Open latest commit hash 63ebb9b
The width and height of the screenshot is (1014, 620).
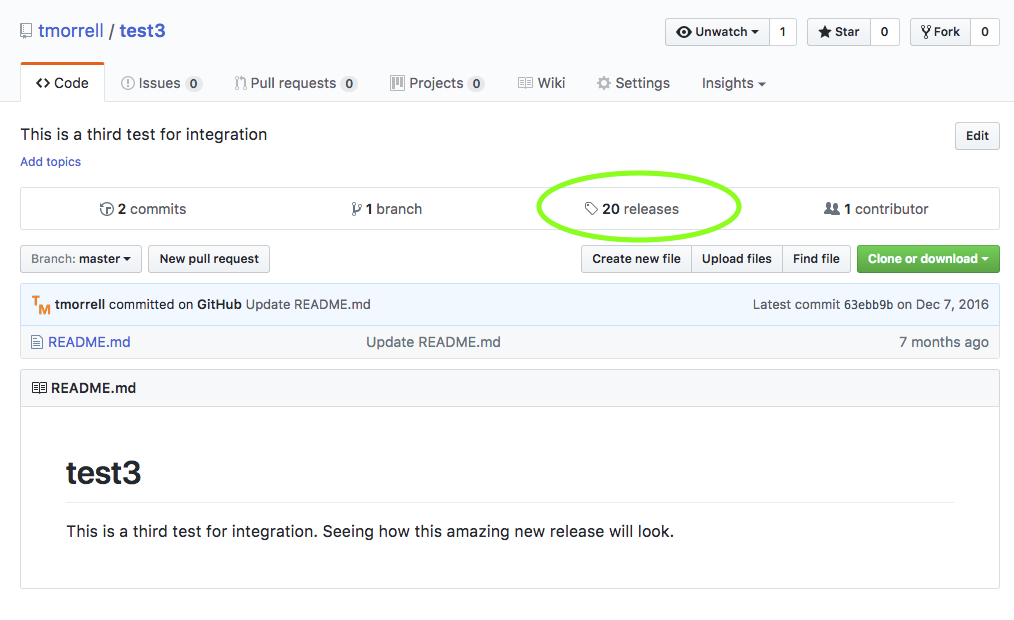tap(868, 305)
